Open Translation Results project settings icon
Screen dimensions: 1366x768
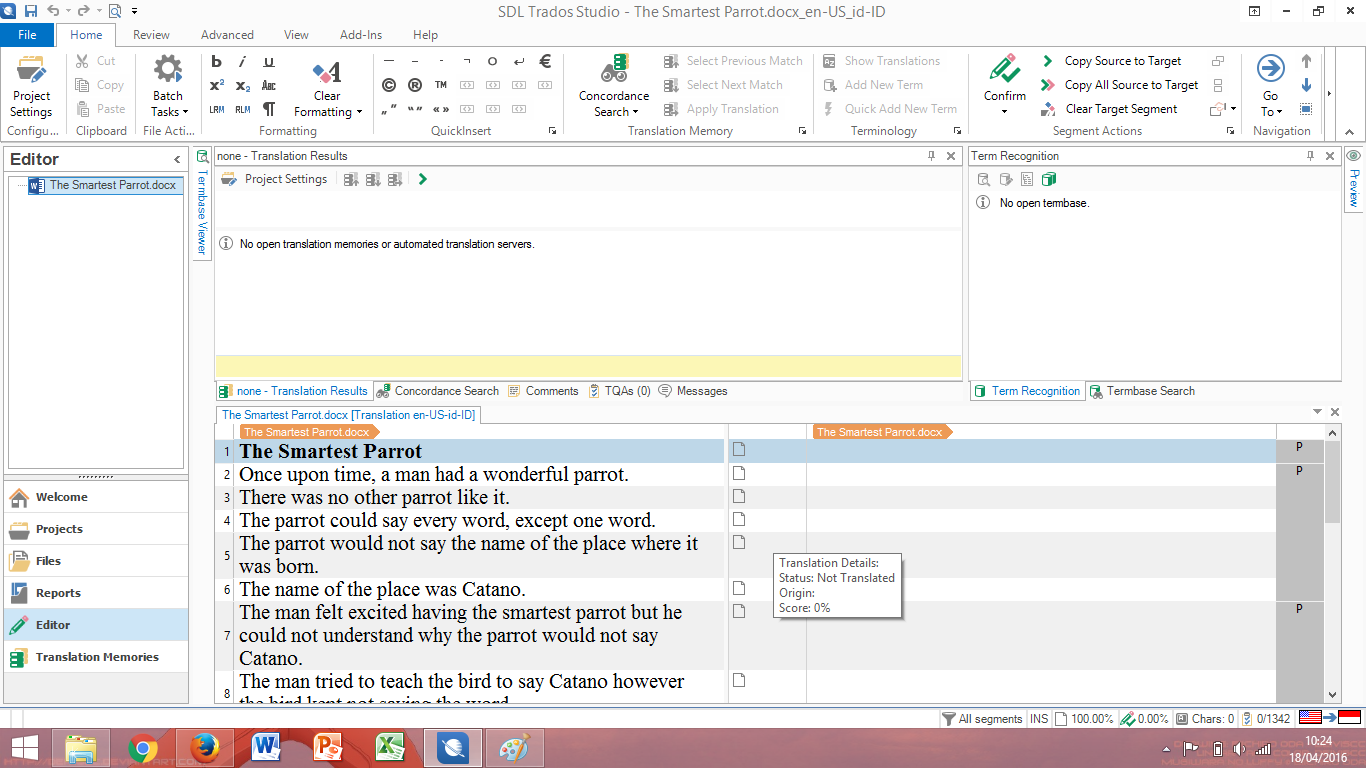(x=229, y=179)
